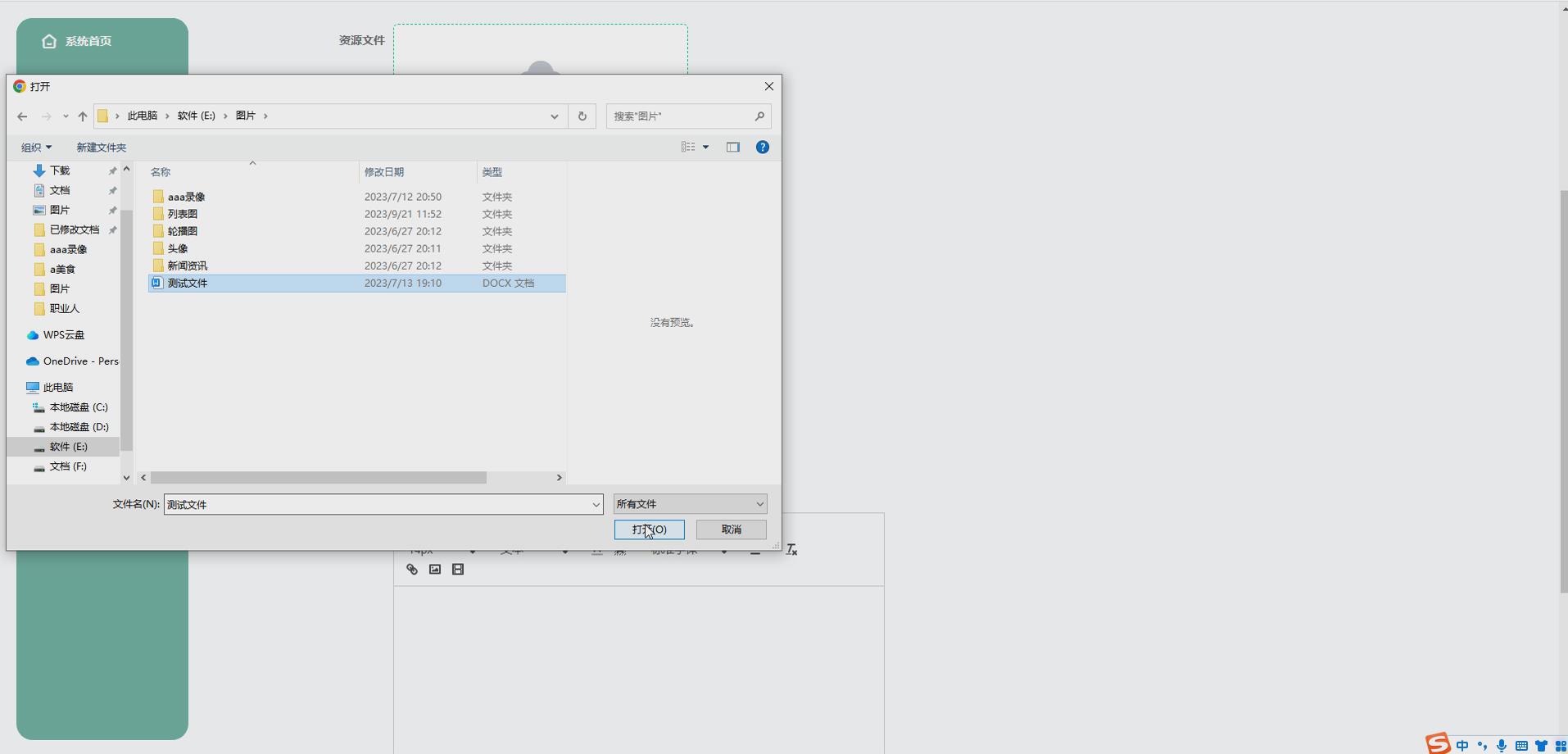Click the file list horizontal scrollbar thumb
1568x754 pixels.
point(318,478)
